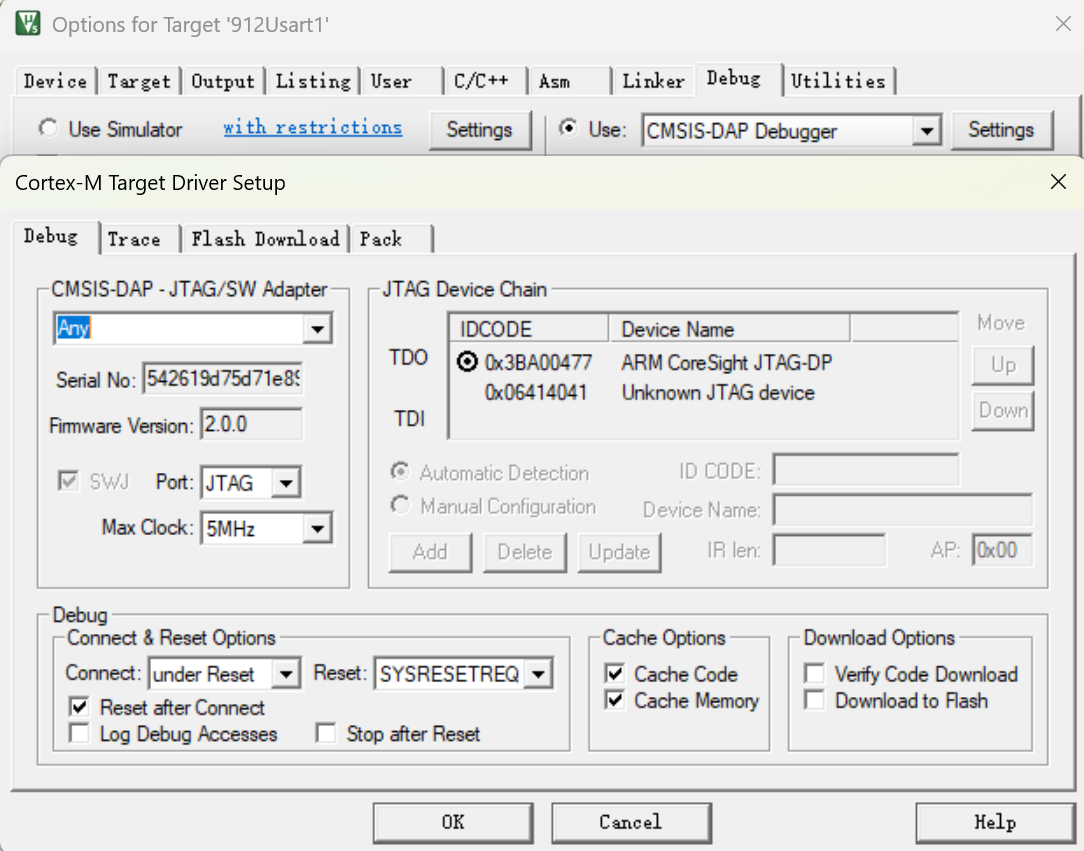Click the Move Down button
Viewport: 1084px width, 851px height.
pyautogui.click(x=1002, y=410)
